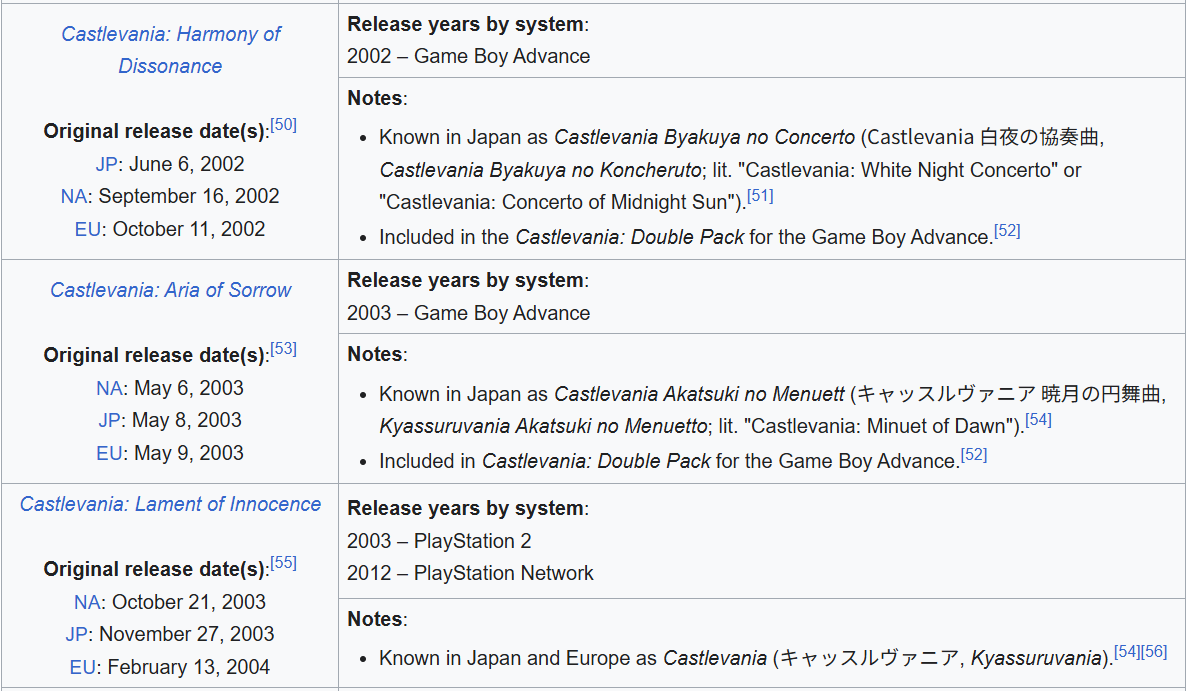Open Castlevania: Aria of Sorrow link
Image resolution: width=1187 pixels, height=691 pixels.
pyautogui.click(x=170, y=290)
